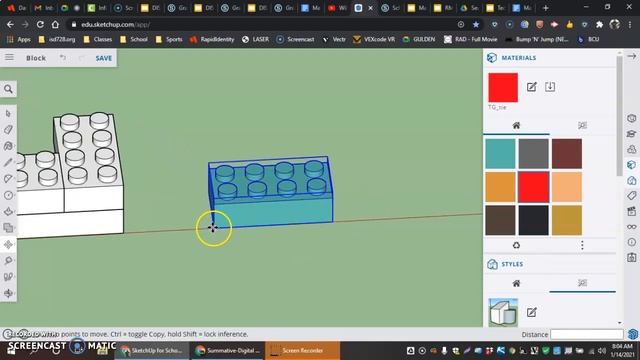Open the Scenes panel
640x360 pixels.
[631, 211]
